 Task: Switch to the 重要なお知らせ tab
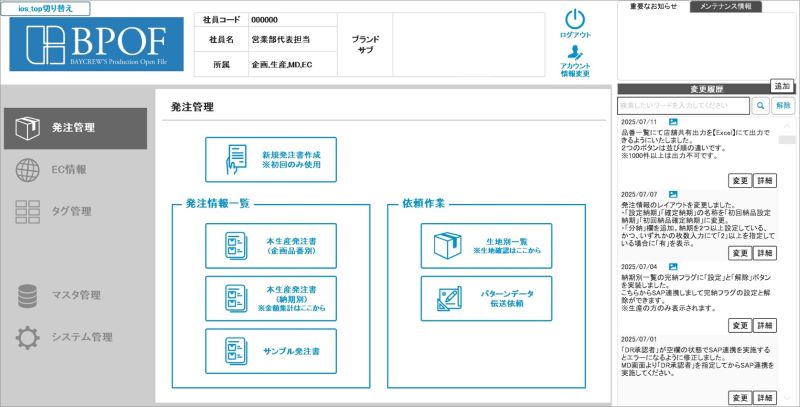coord(654,7)
